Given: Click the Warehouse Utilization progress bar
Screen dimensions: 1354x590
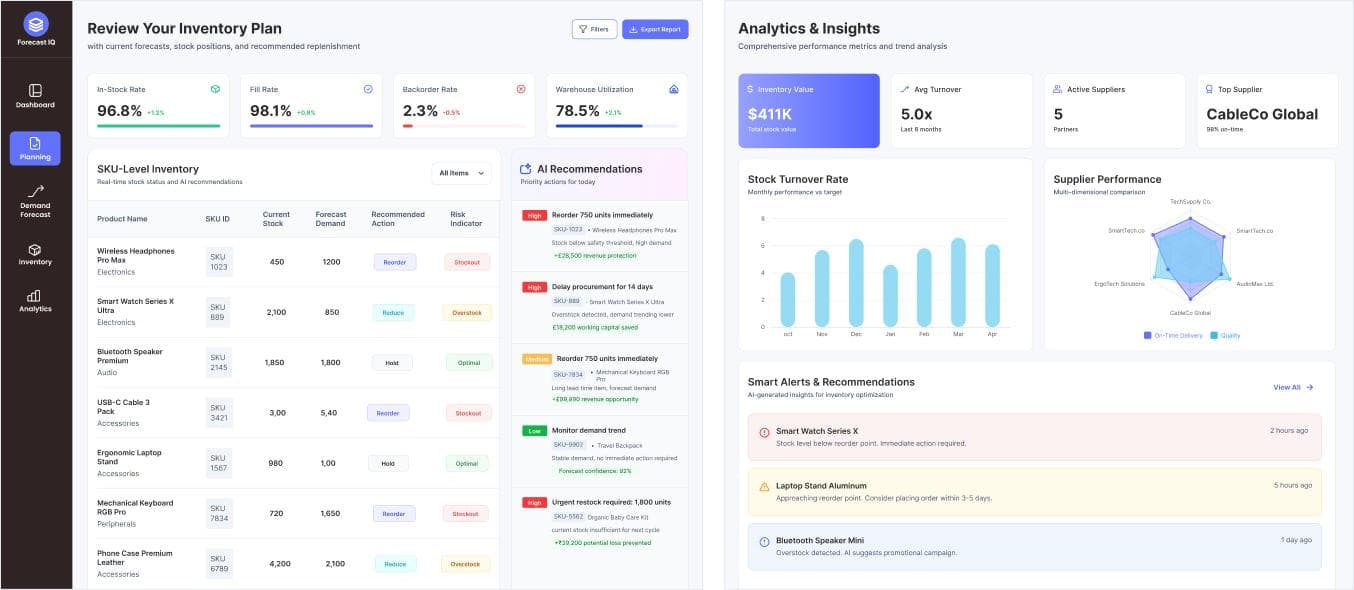Looking at the screenshot, I should point(617,126).
